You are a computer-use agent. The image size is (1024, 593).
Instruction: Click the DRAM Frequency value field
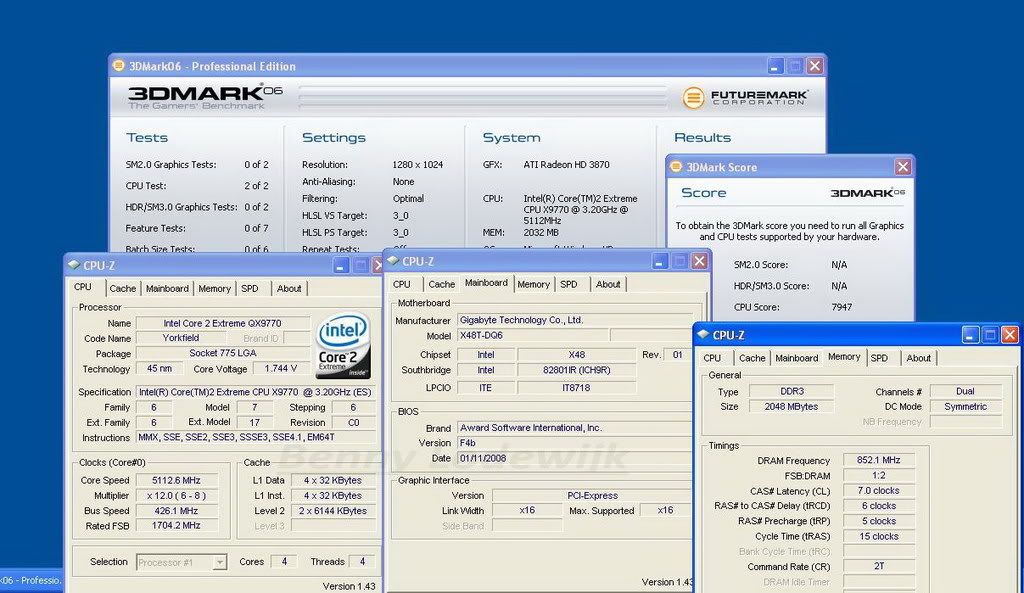(x=877, y=460)
